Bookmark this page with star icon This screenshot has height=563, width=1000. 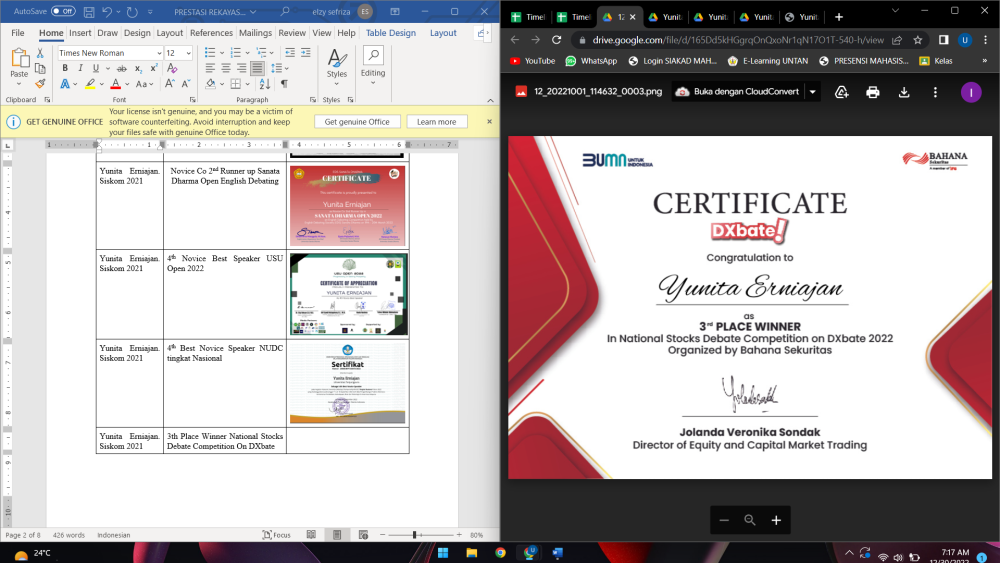918,40
